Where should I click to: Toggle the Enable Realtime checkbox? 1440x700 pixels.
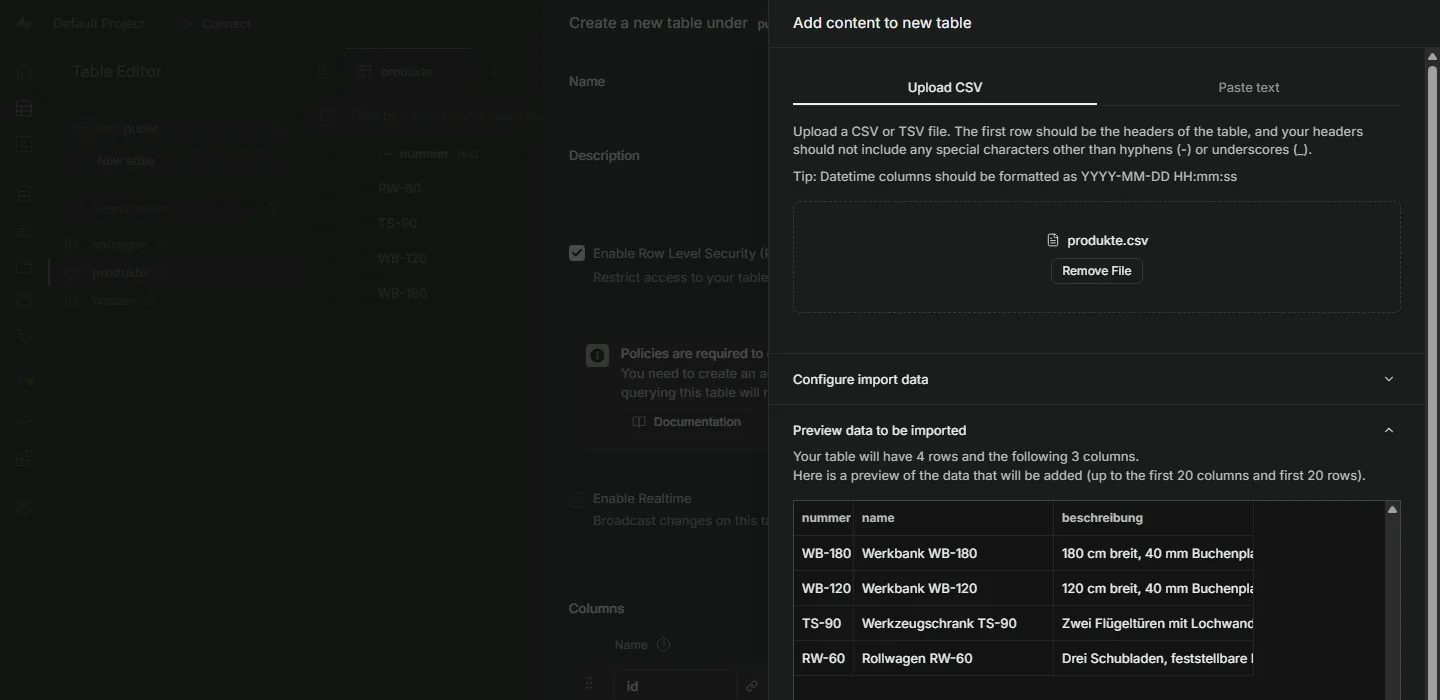pos(577,498)
